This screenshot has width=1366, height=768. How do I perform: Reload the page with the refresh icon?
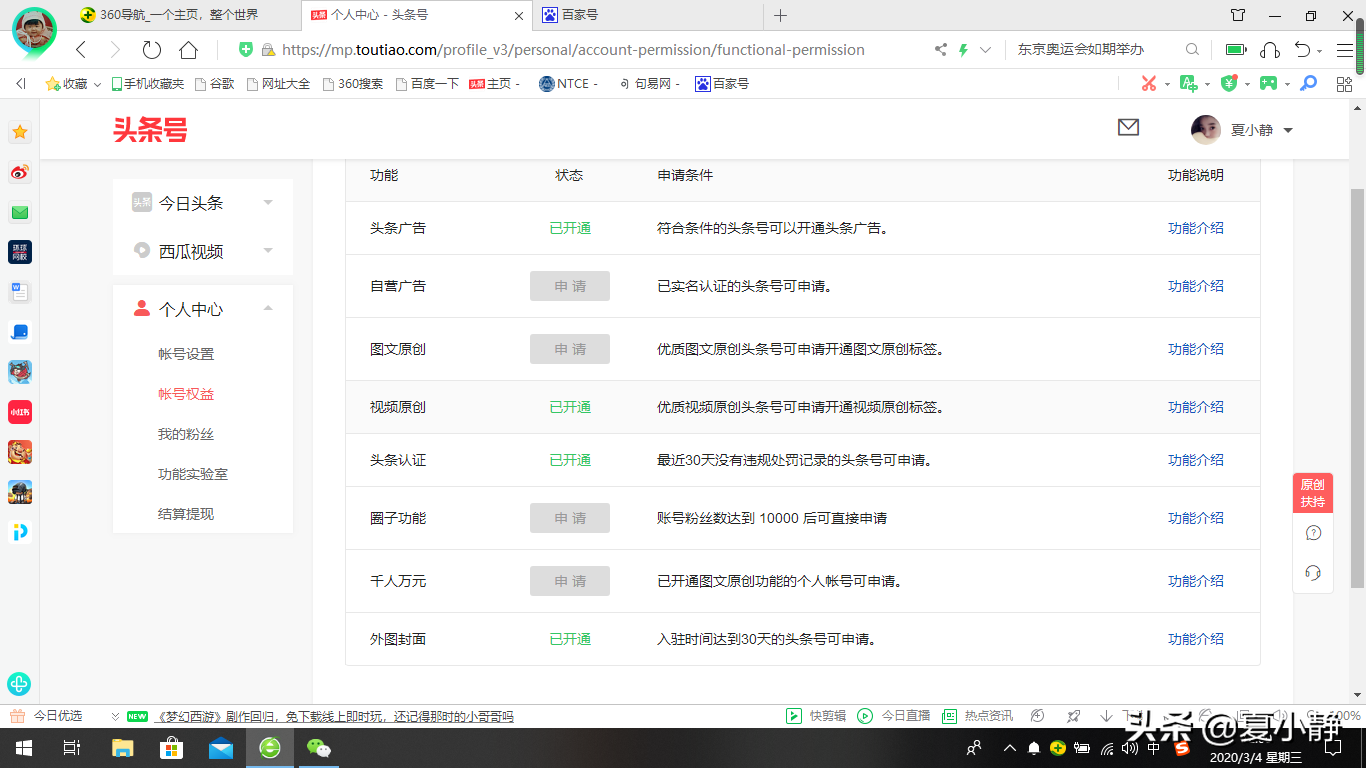pos(151,49)
